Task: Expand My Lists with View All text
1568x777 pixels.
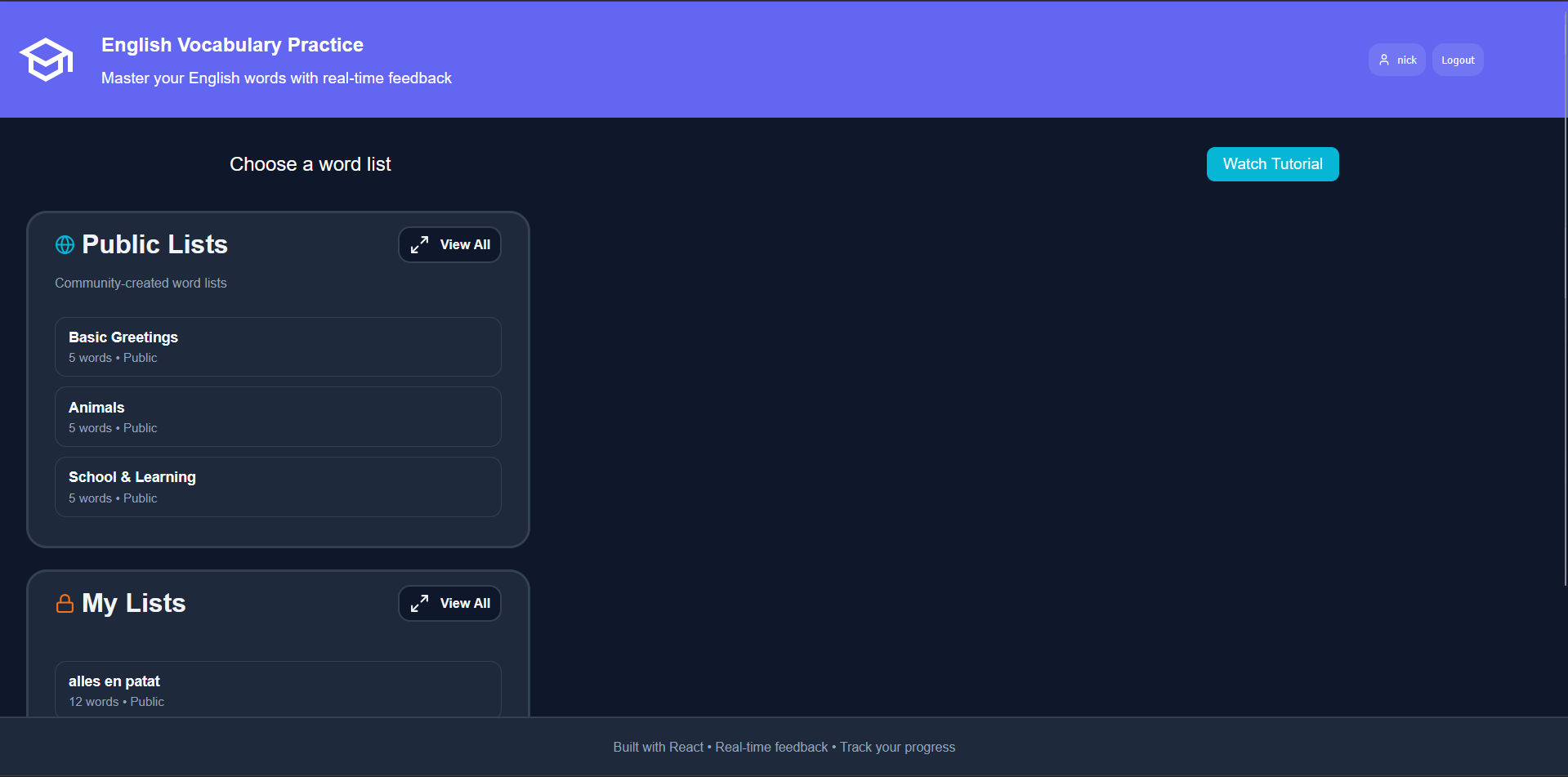Action: tap(465, 603)
